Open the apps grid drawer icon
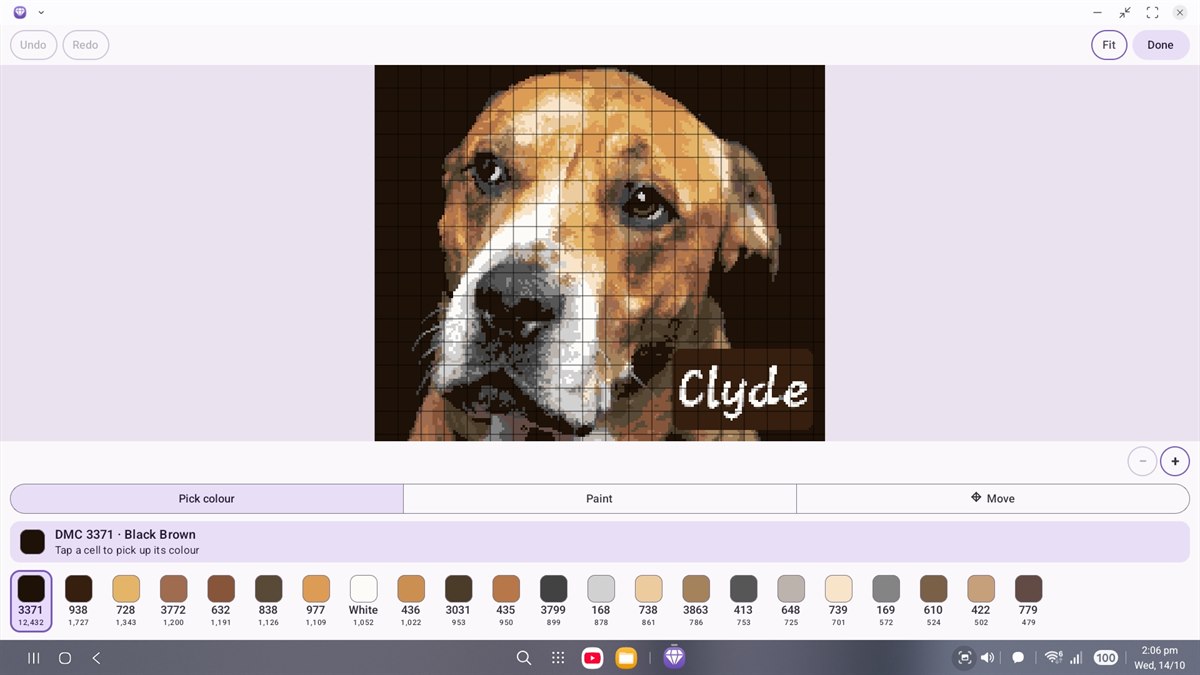1200x675 pixels. coord(558,658)
